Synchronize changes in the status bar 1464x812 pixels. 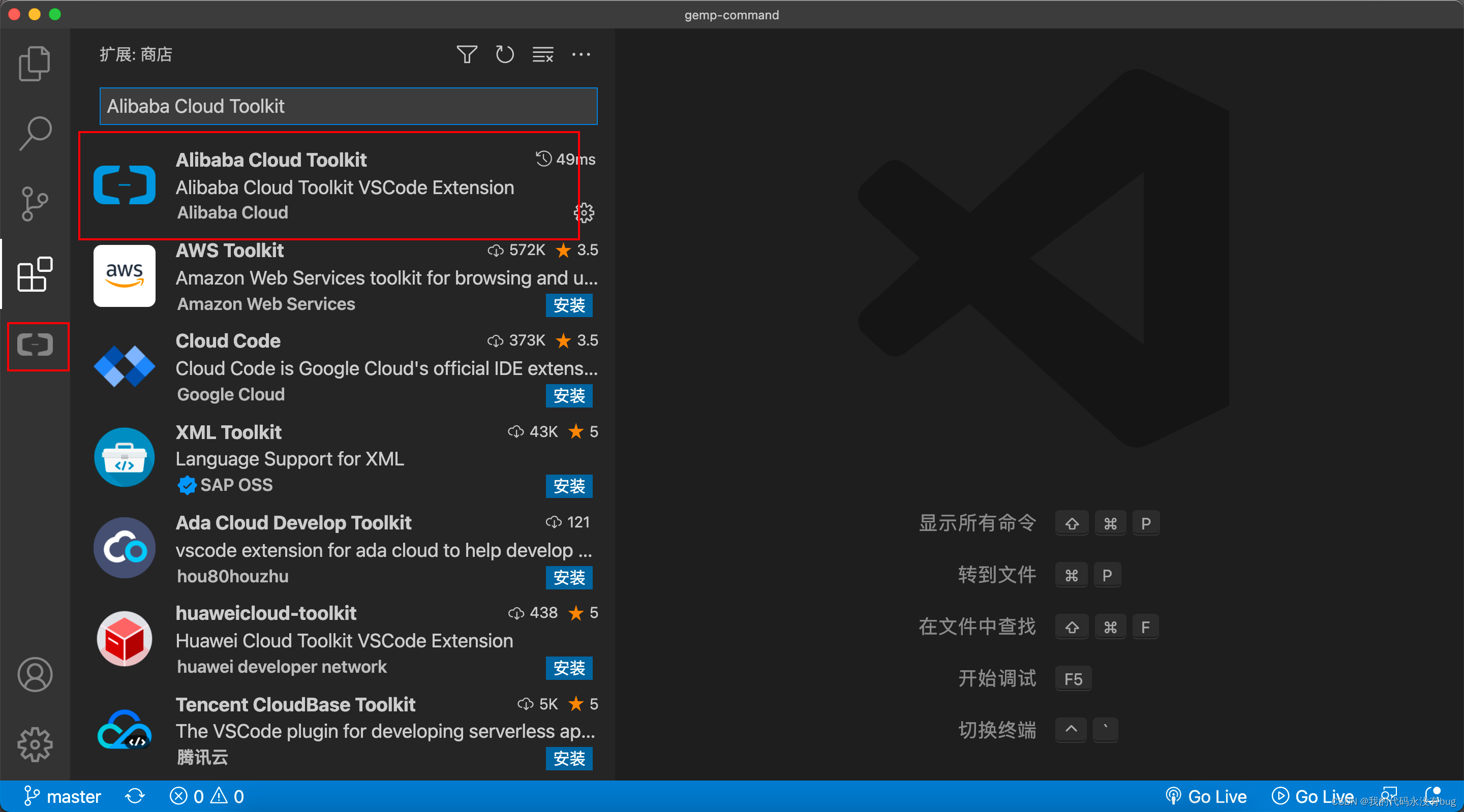[135, 796]
